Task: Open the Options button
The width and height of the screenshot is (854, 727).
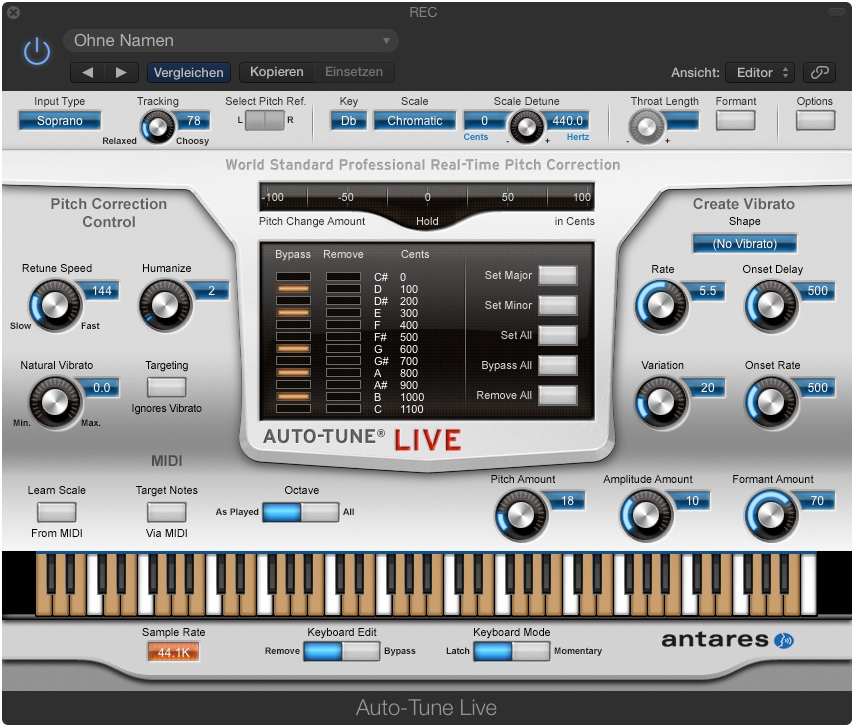Action: [x=815, y=120]
